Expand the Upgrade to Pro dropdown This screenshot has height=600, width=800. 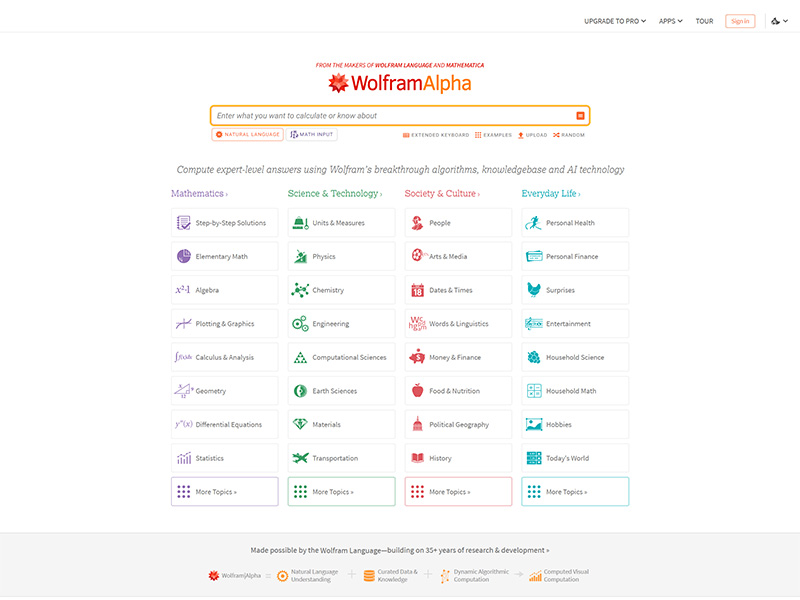point(616,20)
